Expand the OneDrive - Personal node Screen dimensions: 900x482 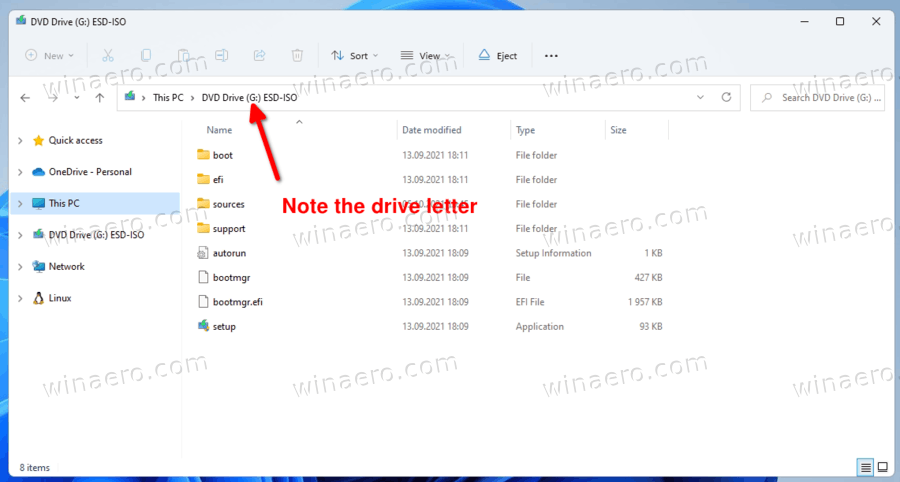coord(21,172)
